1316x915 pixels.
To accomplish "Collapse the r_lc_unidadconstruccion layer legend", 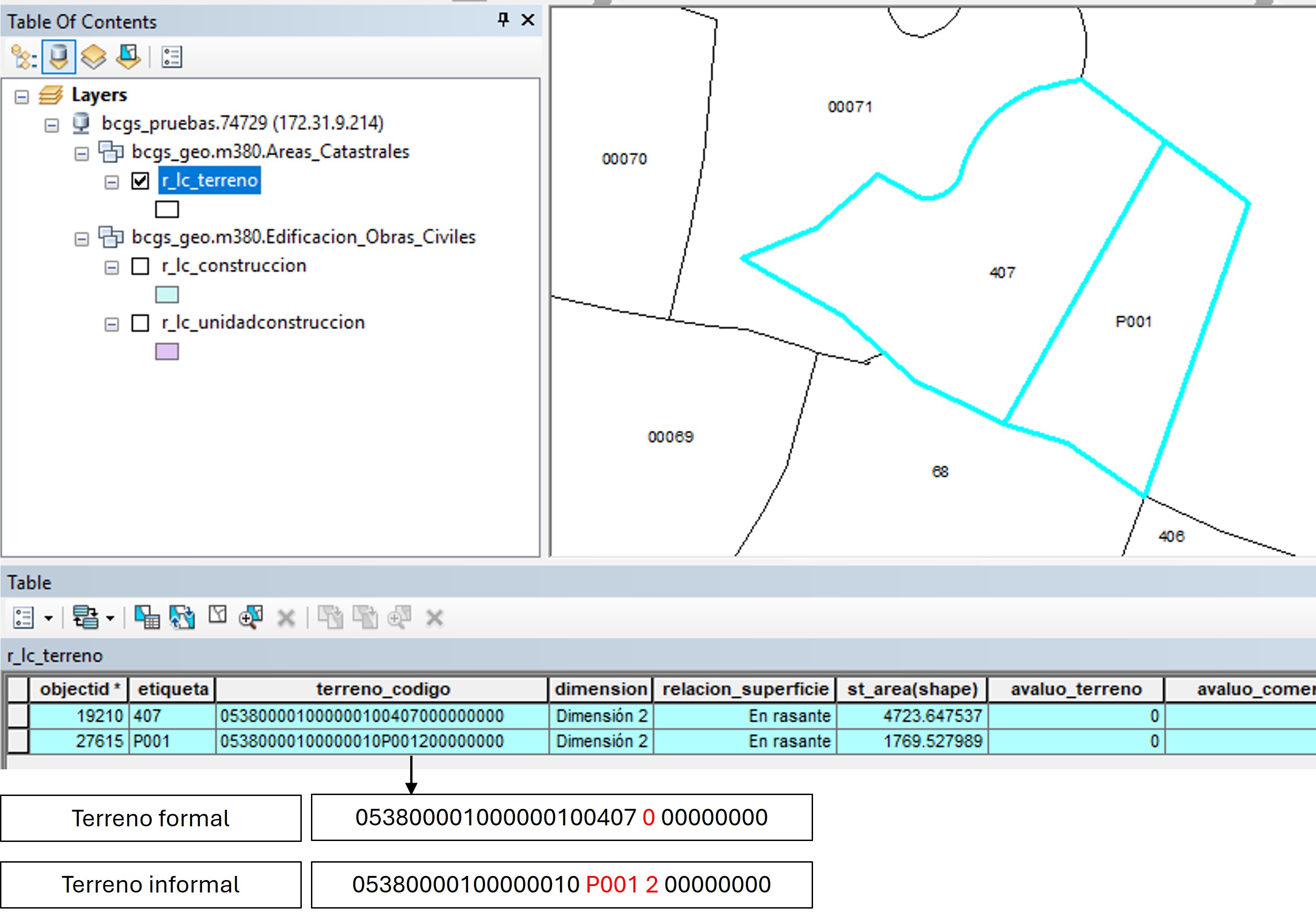I will click(112, 324).
